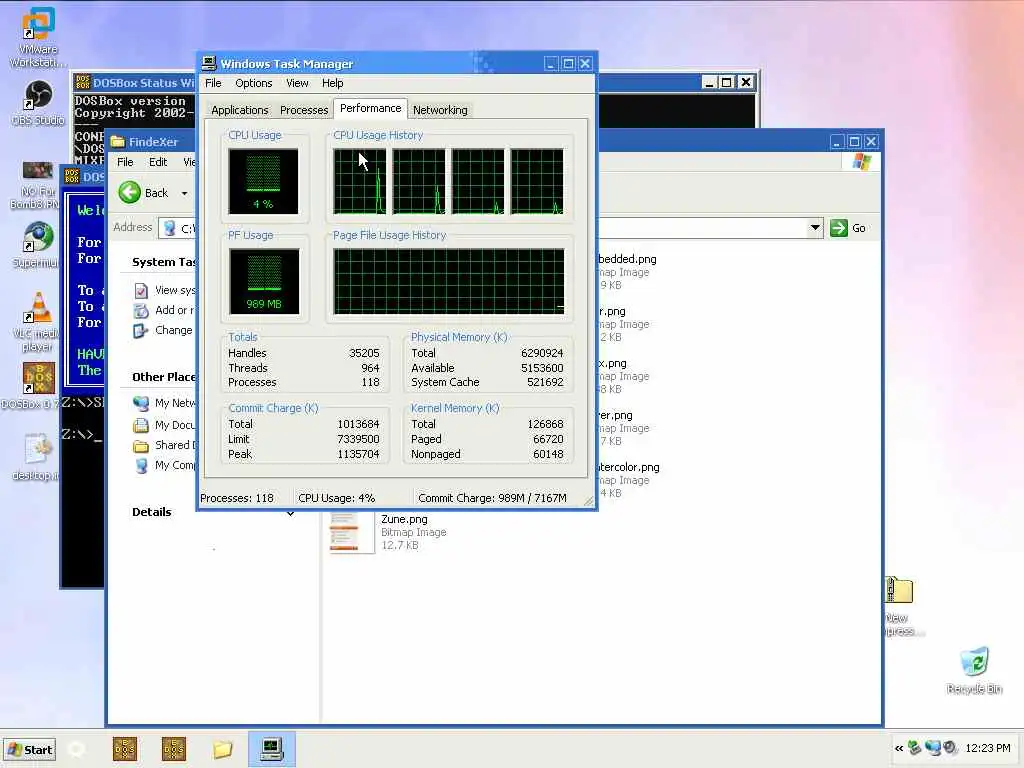
Task: Expand hidden system tray icons chevron
Action: click(x=899, y=748)
